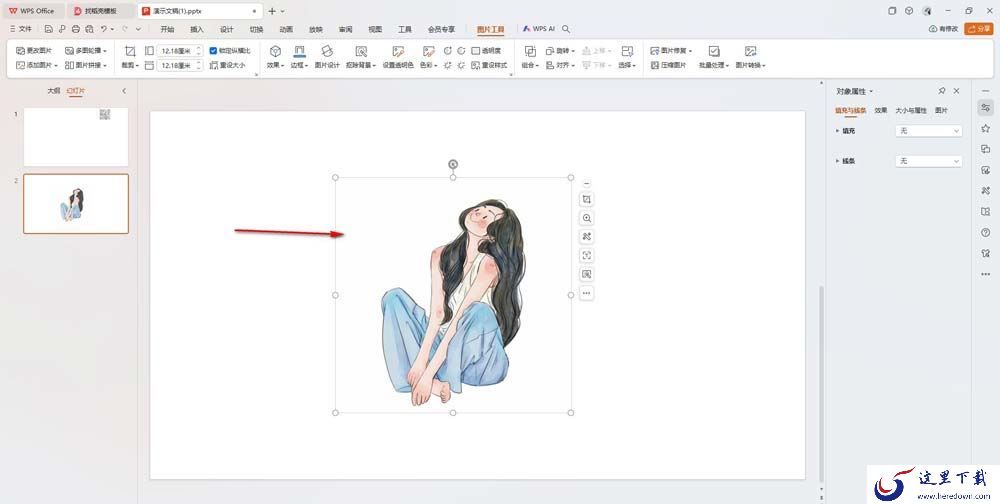Screen dimensions: 1000x504
Task: Switch to the 设计 design ribbon tab
Action: (x=226, y=29)
